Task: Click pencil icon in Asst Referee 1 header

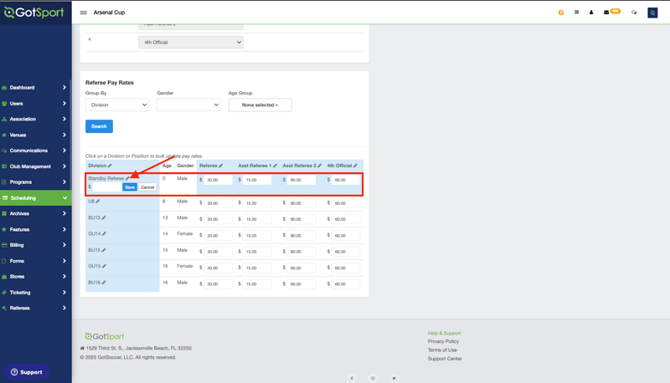Action: pos(275,165)
